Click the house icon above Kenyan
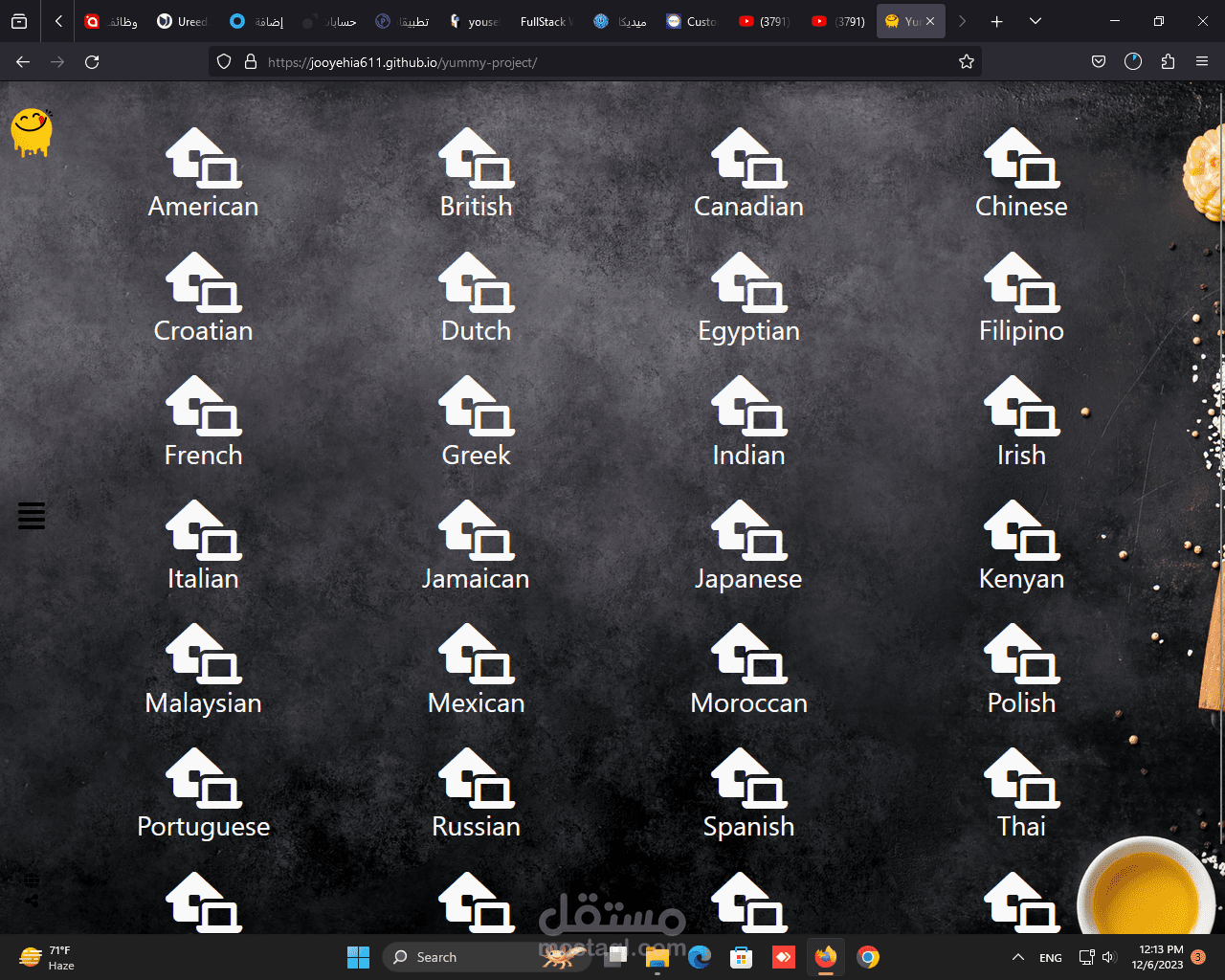 (1022, 530)
